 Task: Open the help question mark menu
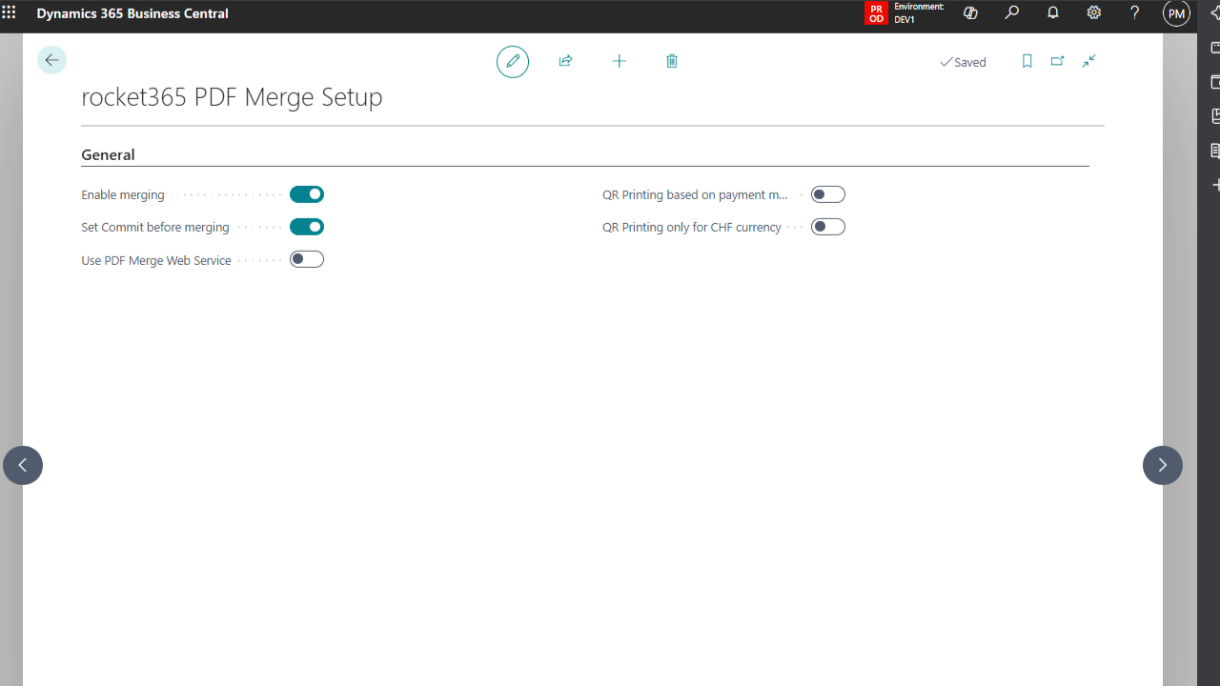[x=1135, y=13]
